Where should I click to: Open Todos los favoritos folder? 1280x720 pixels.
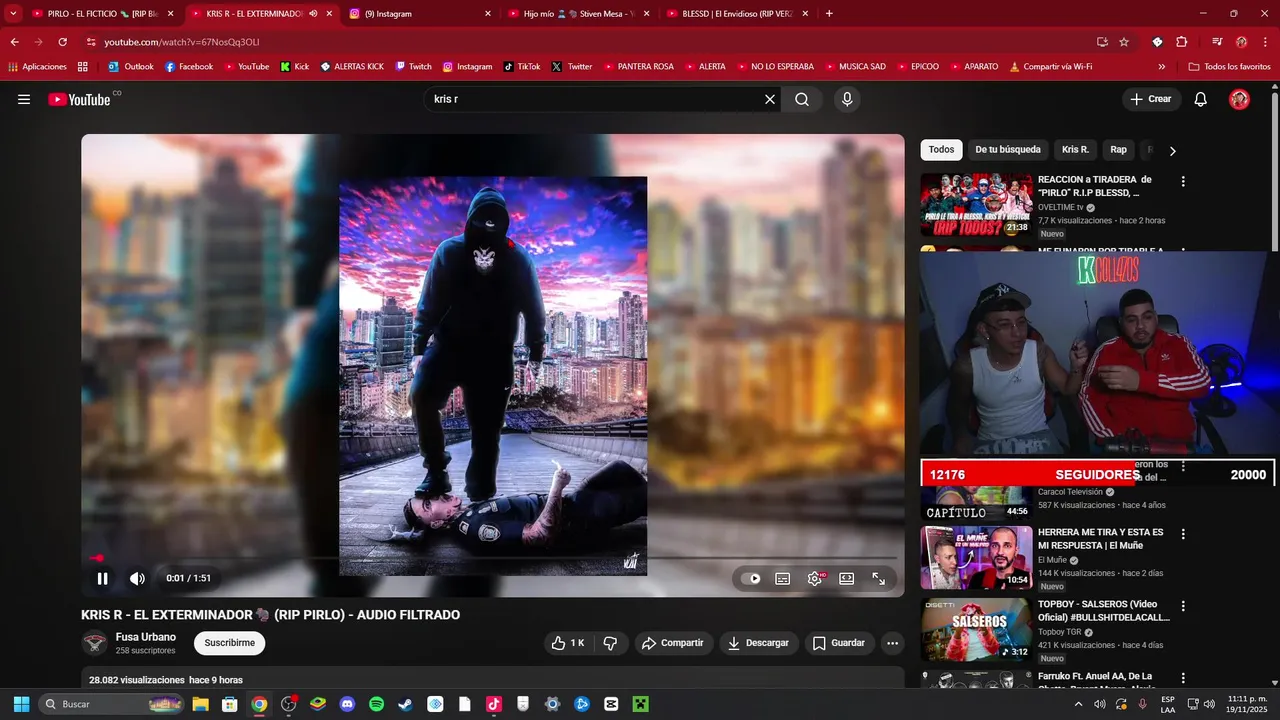[x=1229, y=66]
